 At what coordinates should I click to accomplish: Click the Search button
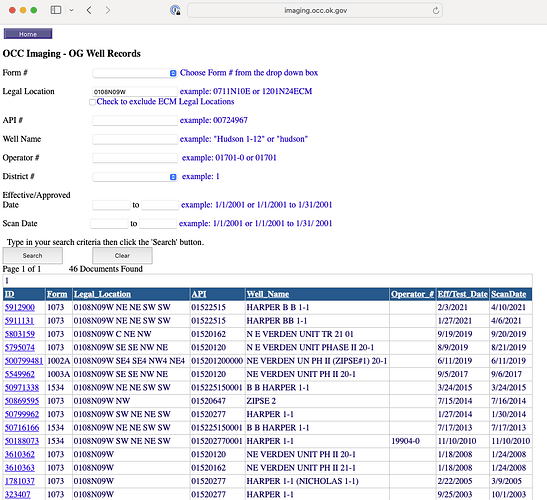pos(32,255)
